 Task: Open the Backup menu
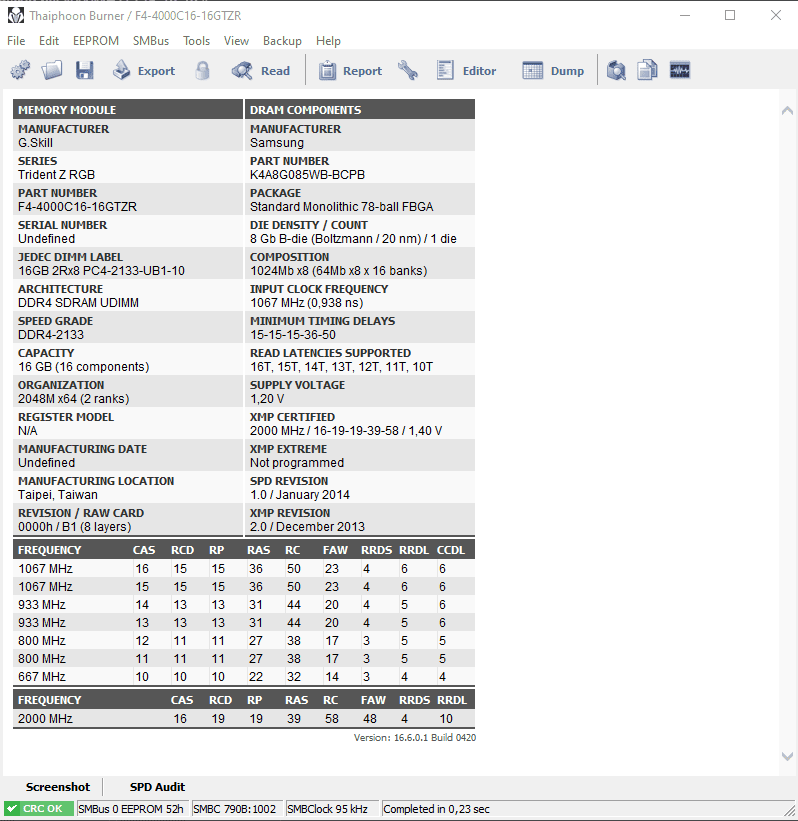click(282, 41)
